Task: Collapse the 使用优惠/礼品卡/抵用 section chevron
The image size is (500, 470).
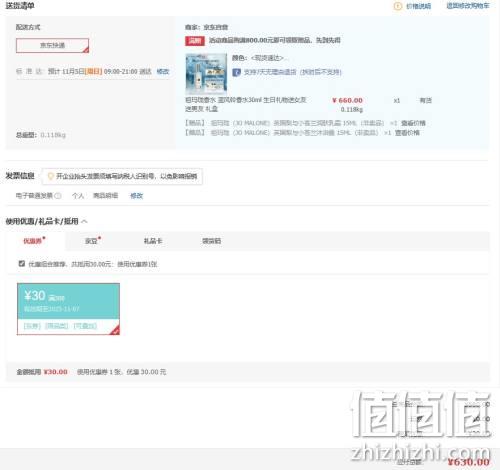Action: pyautogui.click(x=84, y=221)
